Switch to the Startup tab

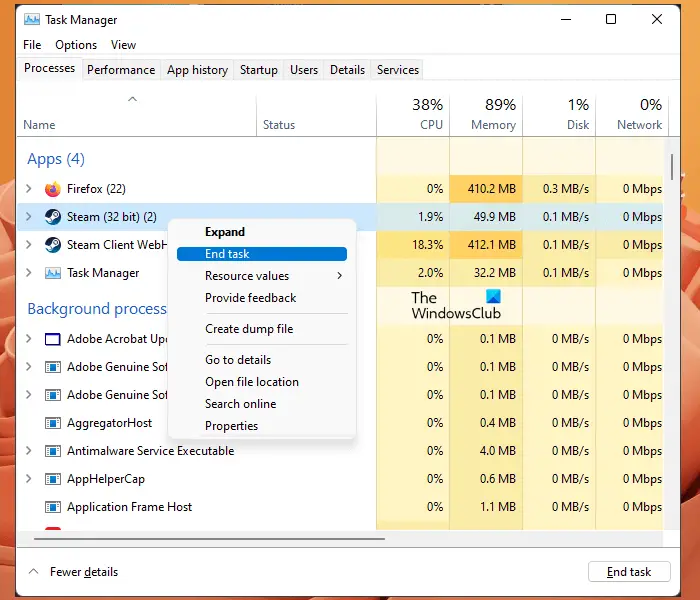258,70
